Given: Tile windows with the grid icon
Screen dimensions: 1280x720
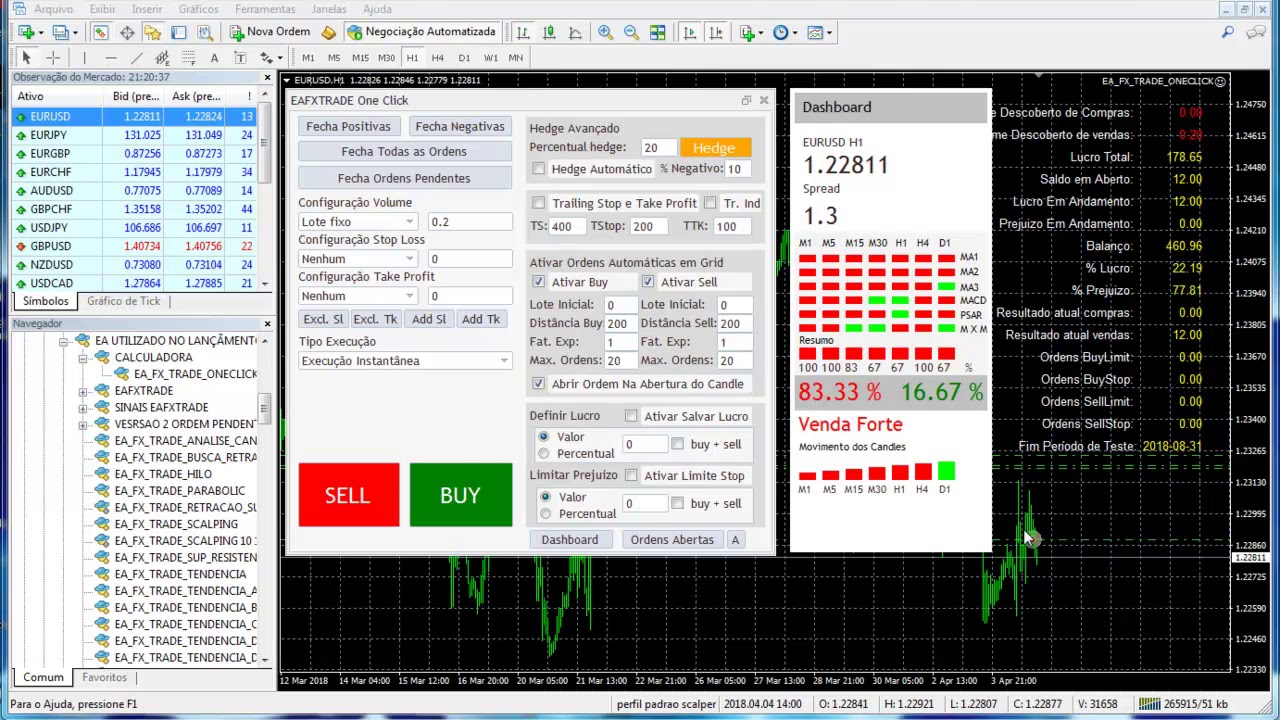Looking at the screenshot, I should click(657, 32).
